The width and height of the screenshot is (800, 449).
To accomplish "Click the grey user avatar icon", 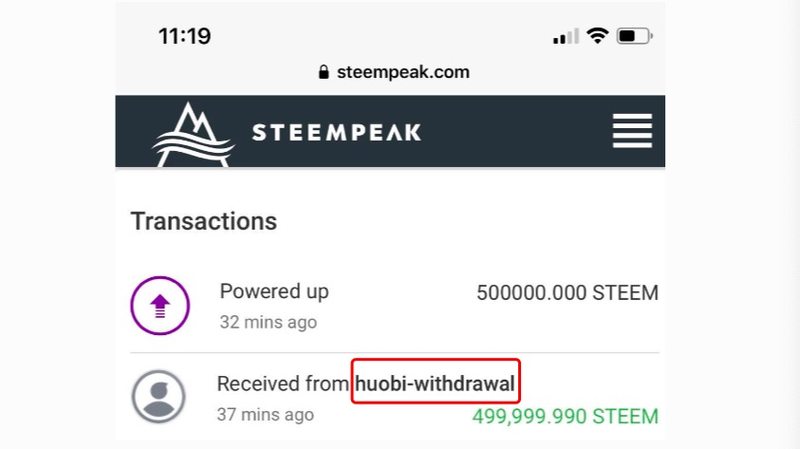I will 159,396.
